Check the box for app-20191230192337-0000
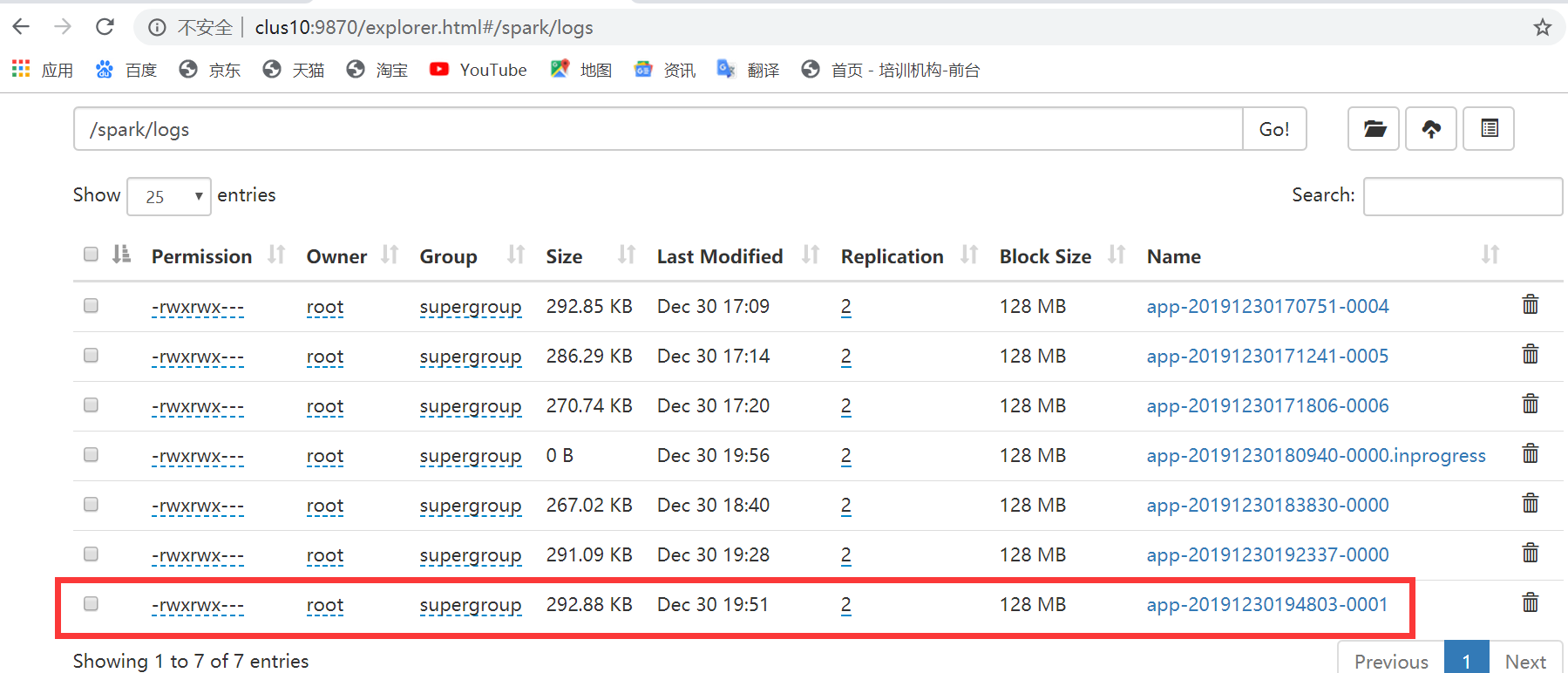 coord(91,554)
